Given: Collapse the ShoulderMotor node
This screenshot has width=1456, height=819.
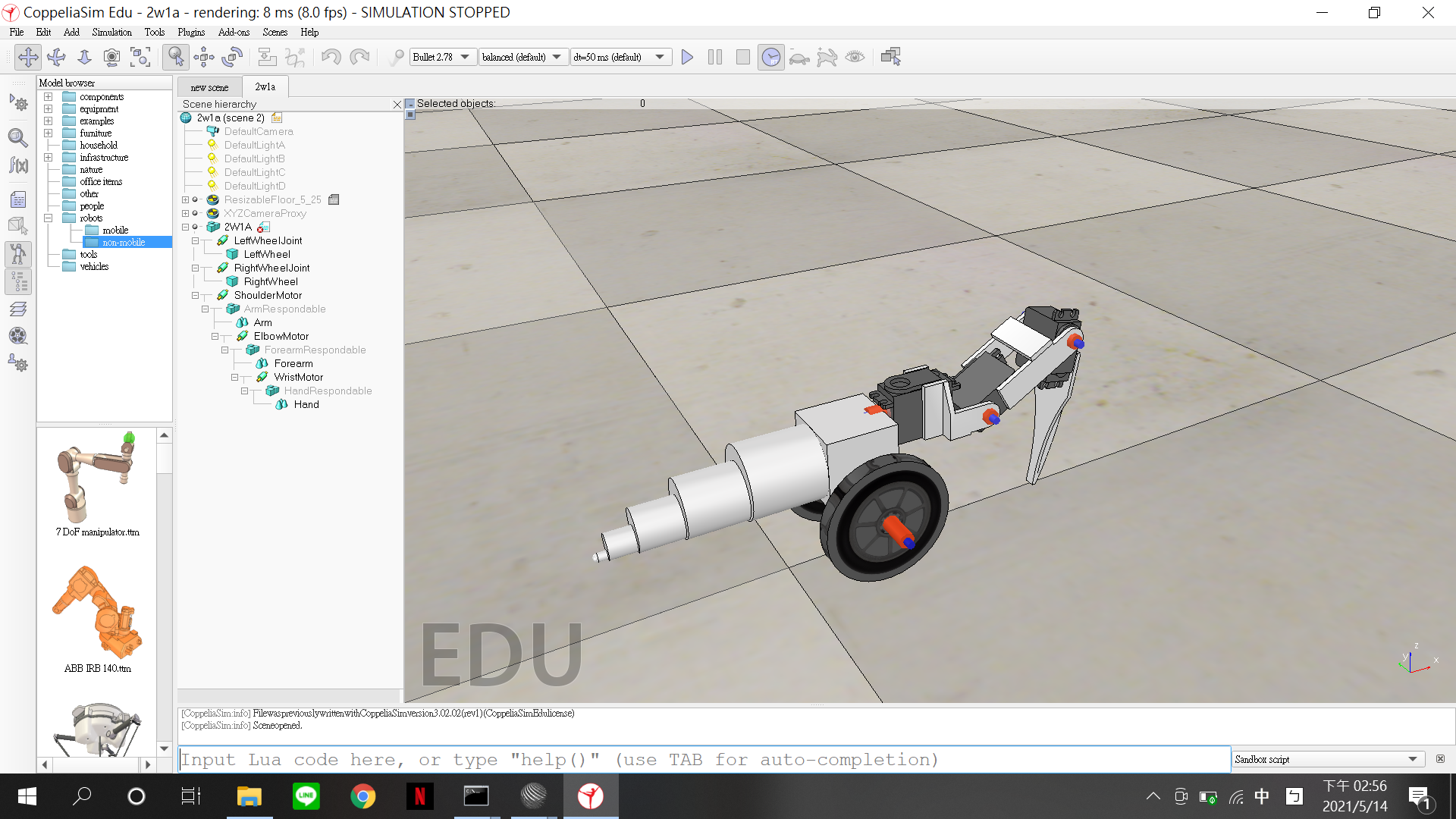Looking at the screenshot, I should click(195, 295).
